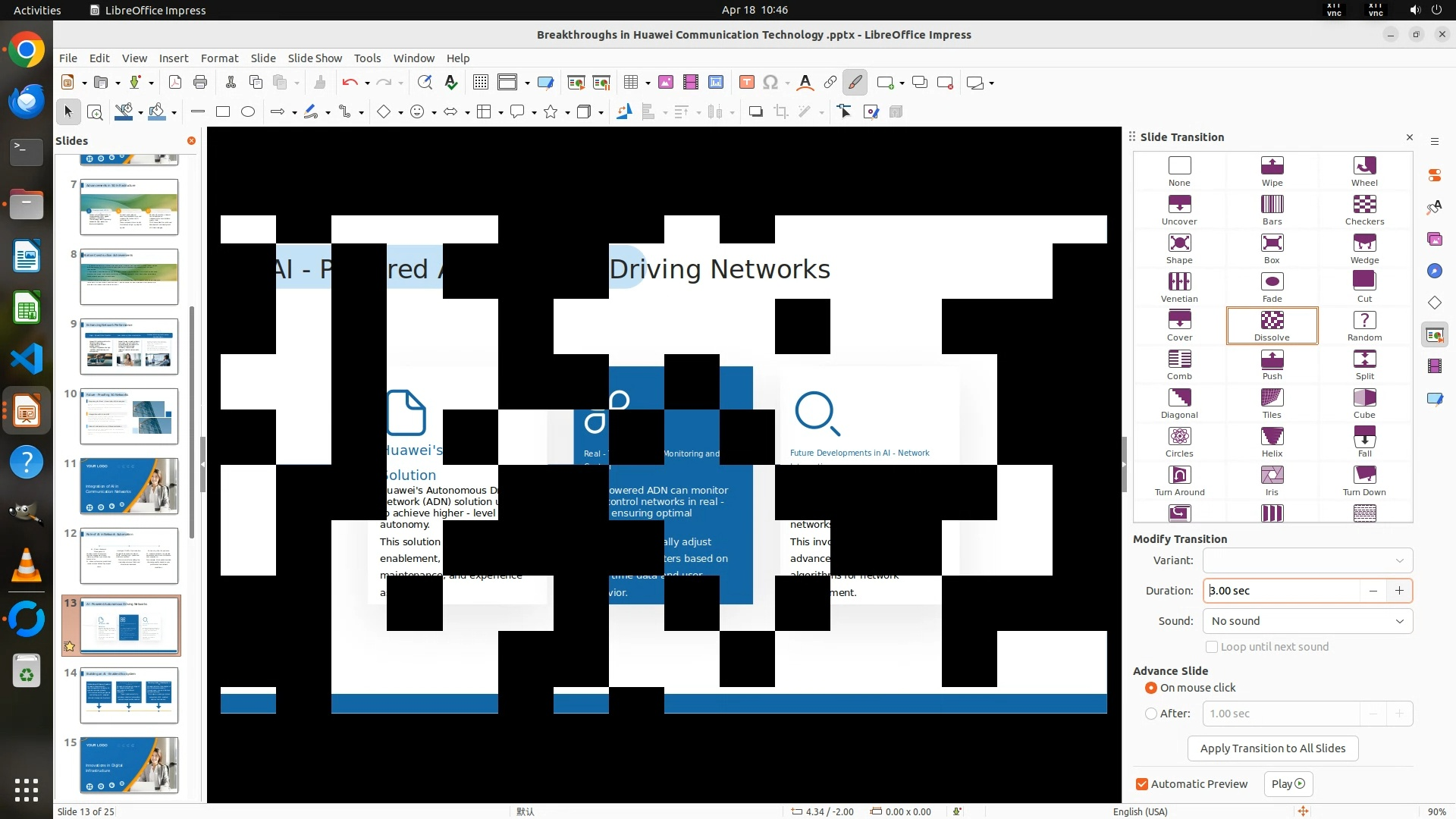Expand the Sound dropdown list
The height and width of the screenshot is (819, 1456).
(x=1307, y=621)
